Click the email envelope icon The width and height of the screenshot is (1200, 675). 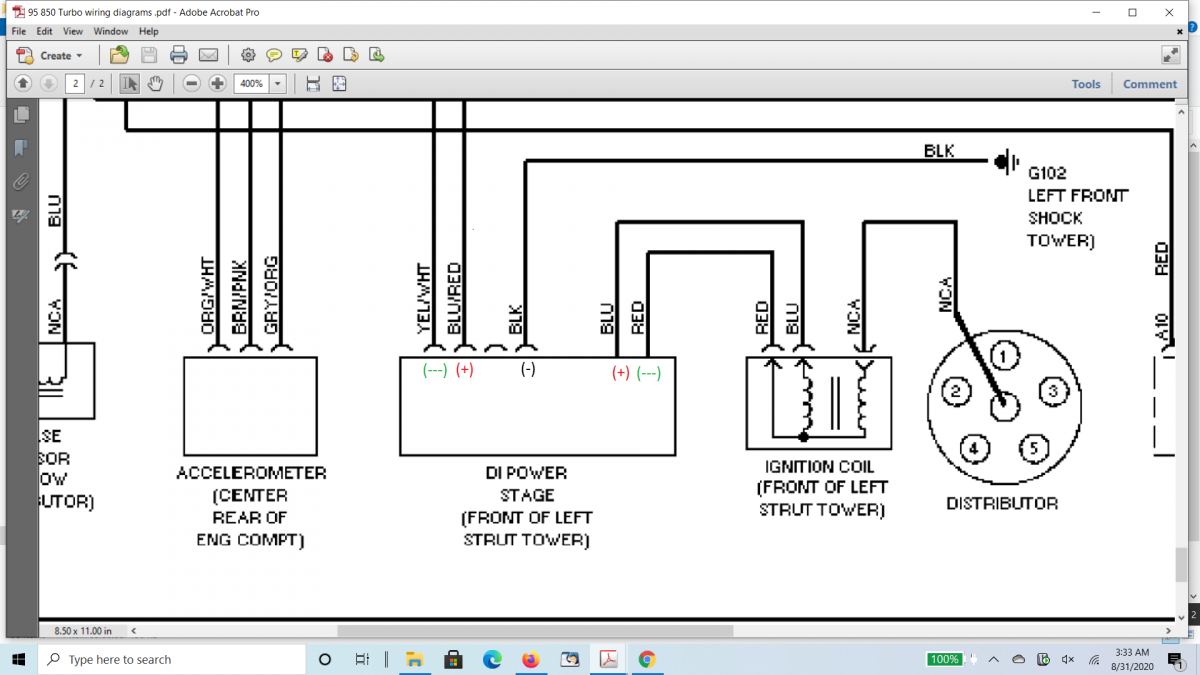pos(208,55)
